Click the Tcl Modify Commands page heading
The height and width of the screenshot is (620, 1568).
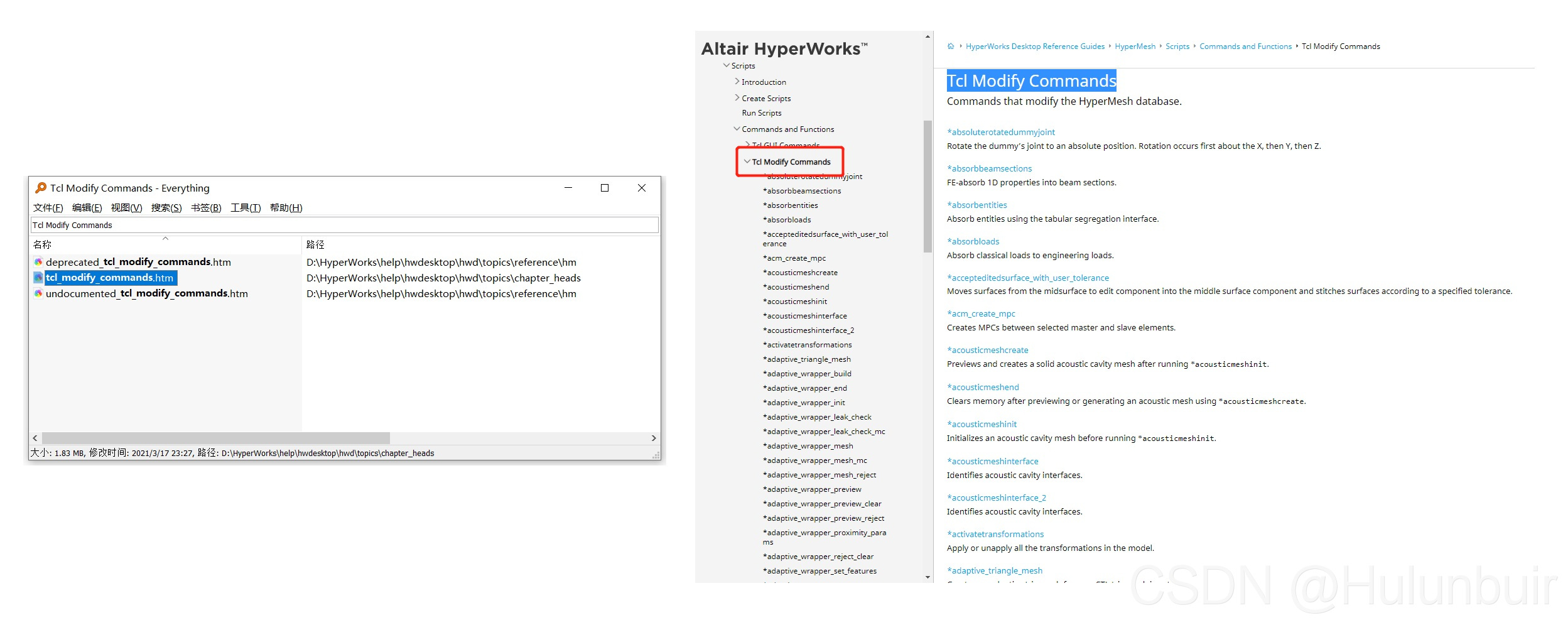1032,80
